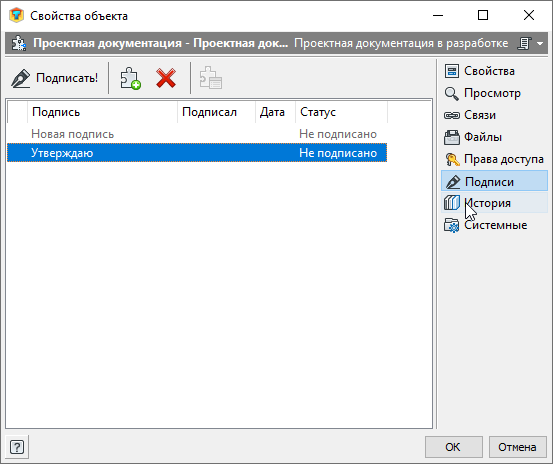Click the Подписать! pen icon
Image resolution: width=553 pixels, height=464 pixels.
pos(20,78)
